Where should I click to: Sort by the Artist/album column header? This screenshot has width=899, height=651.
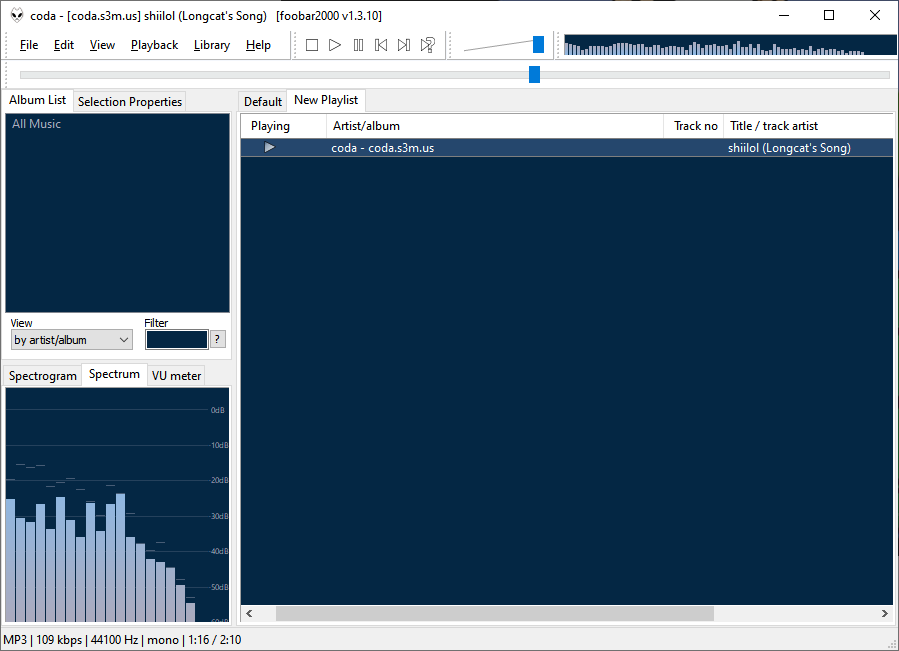[x=495, y=126]
